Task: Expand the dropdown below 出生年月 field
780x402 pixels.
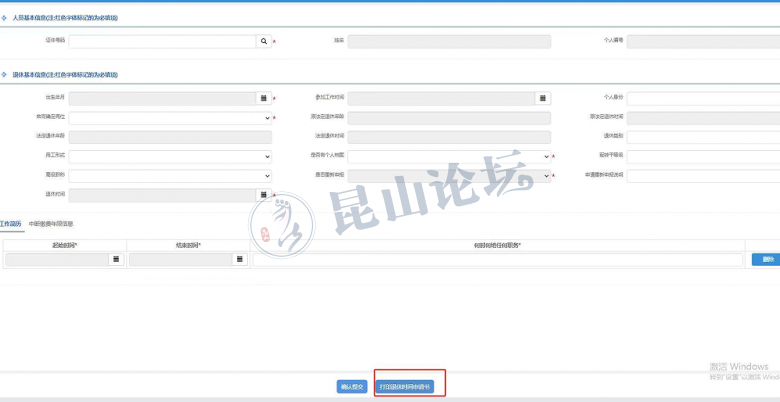Action: click(x=170, y=118)
